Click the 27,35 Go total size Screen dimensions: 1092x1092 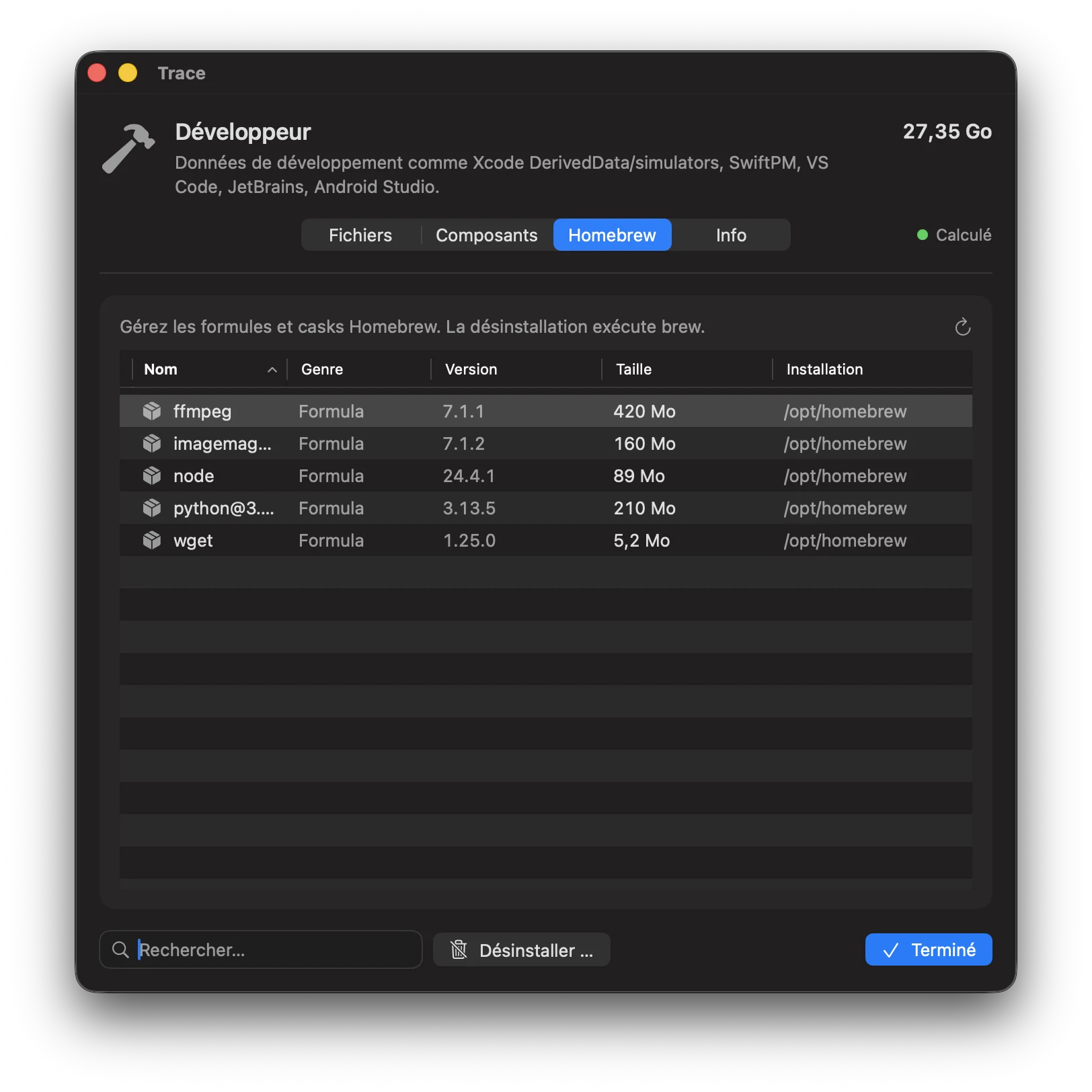pyautogui.click(x=947, y=131)
